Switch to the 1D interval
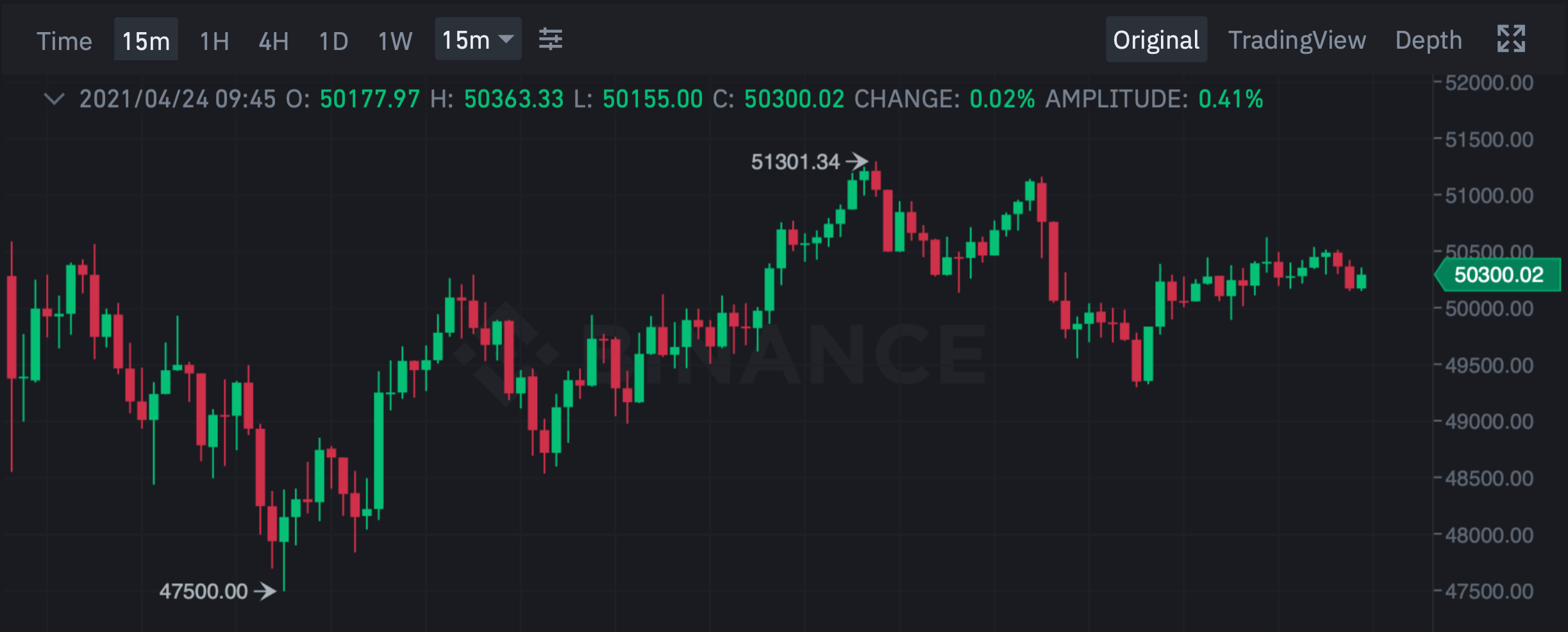 [x=333, y=41]
